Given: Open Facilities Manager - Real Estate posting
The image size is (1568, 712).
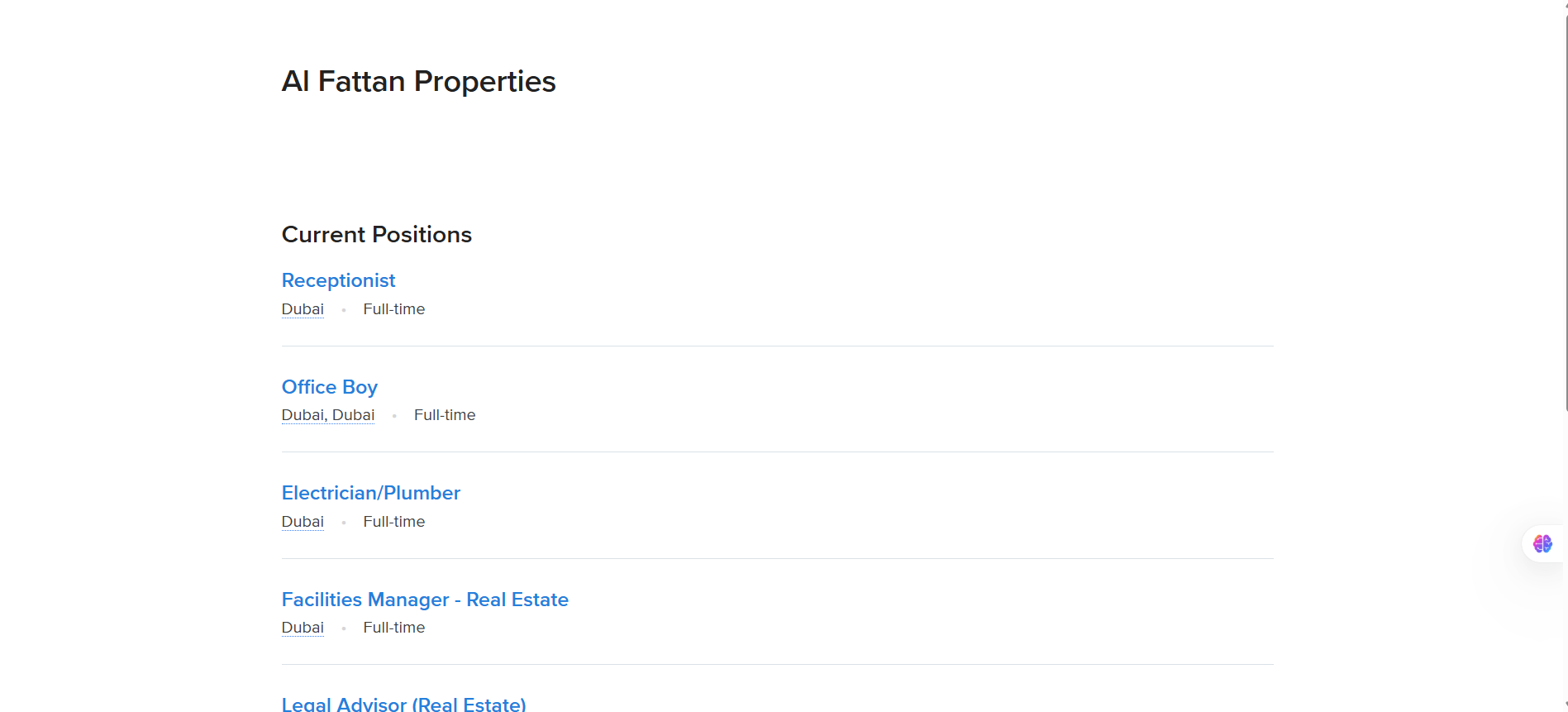Looking at the screenshot, I should 425,600.
